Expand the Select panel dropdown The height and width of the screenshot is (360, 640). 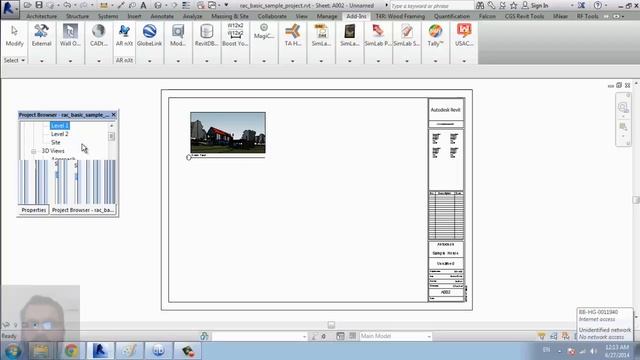pyautogui.click(x=14, y=60)
